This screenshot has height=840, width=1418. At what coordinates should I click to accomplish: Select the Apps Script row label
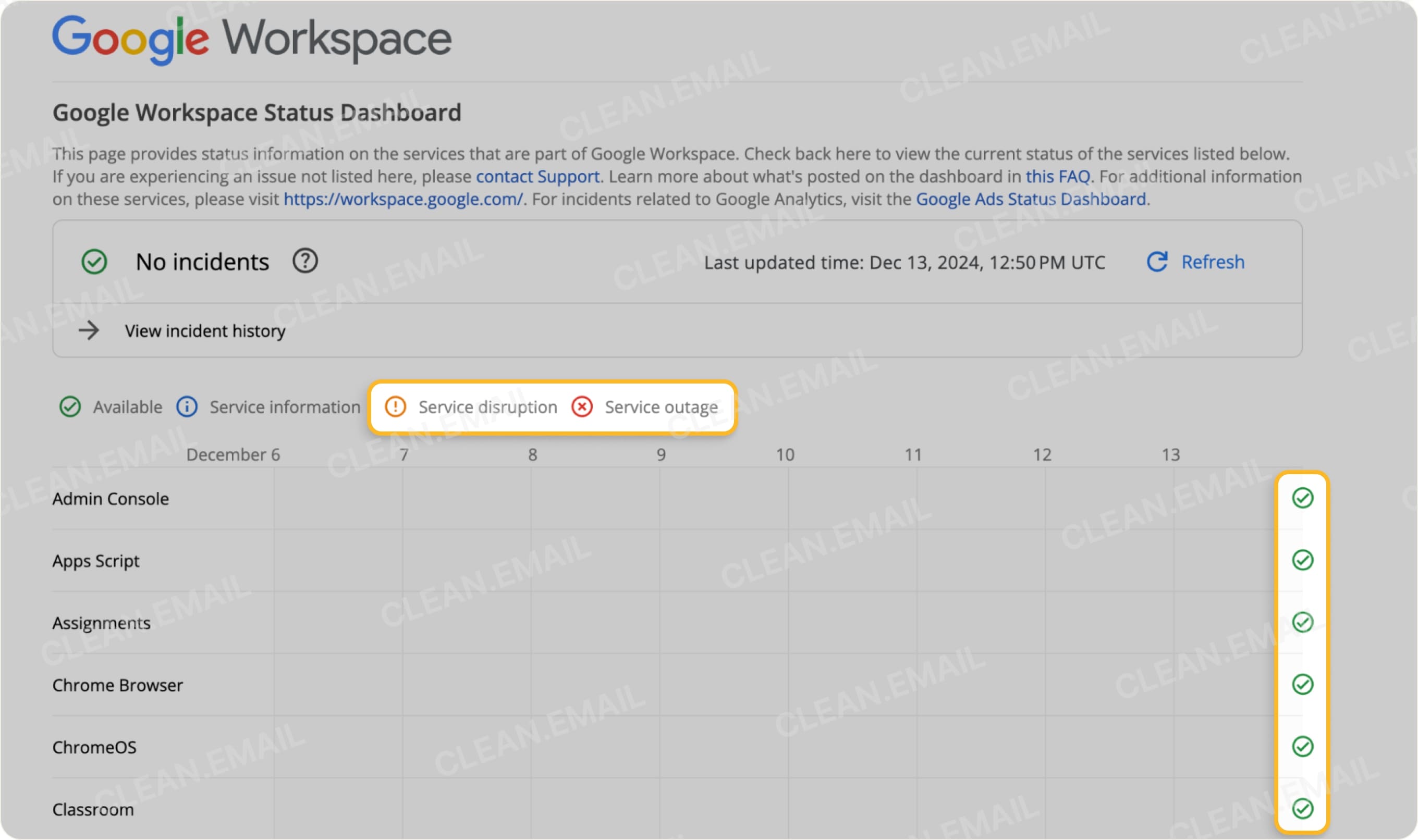click(x=96, y=561)
